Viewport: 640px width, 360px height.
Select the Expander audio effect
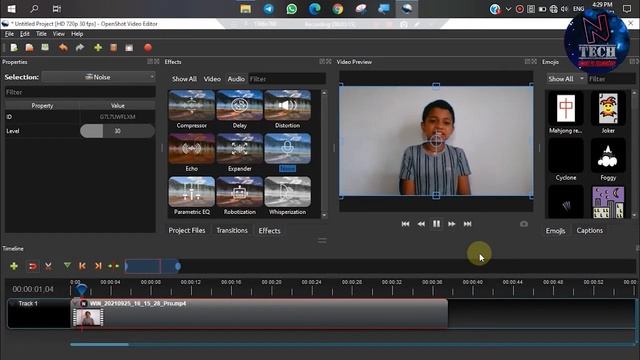pyautogui.click(x=240, y=152)
